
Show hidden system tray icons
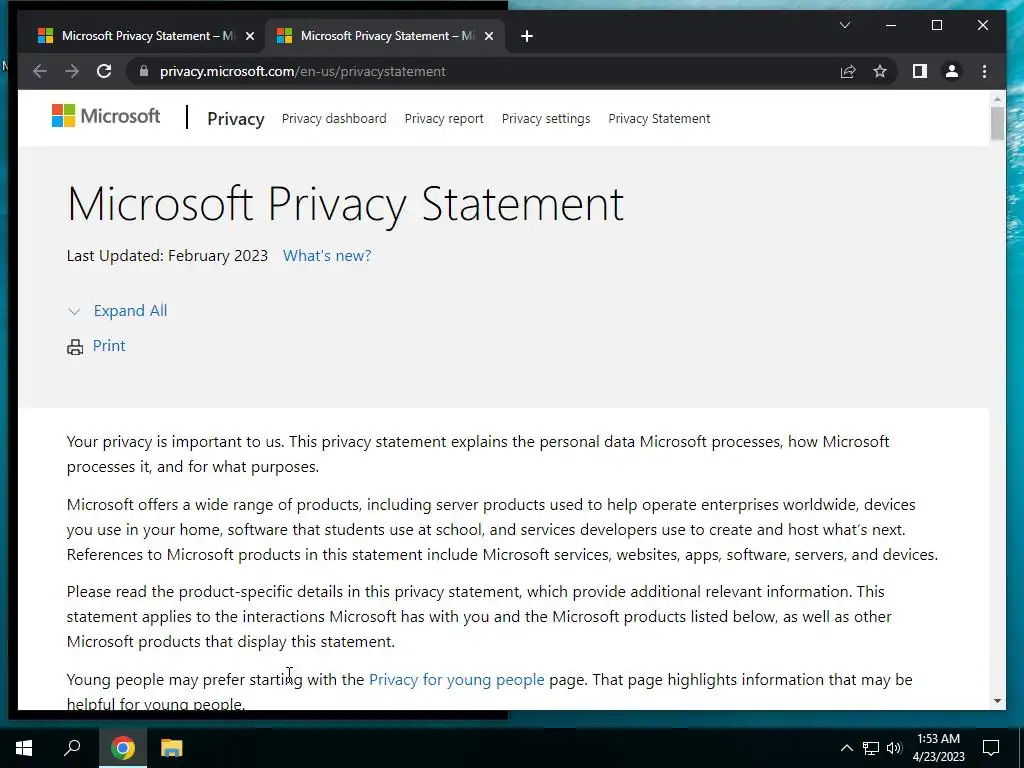coord(846,748)
